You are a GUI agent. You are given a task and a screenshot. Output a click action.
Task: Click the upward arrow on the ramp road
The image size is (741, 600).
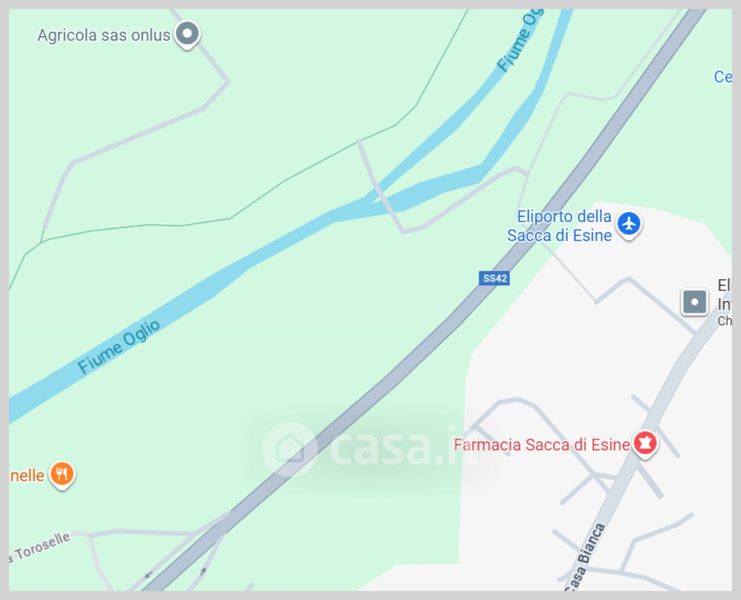(203, 571)
